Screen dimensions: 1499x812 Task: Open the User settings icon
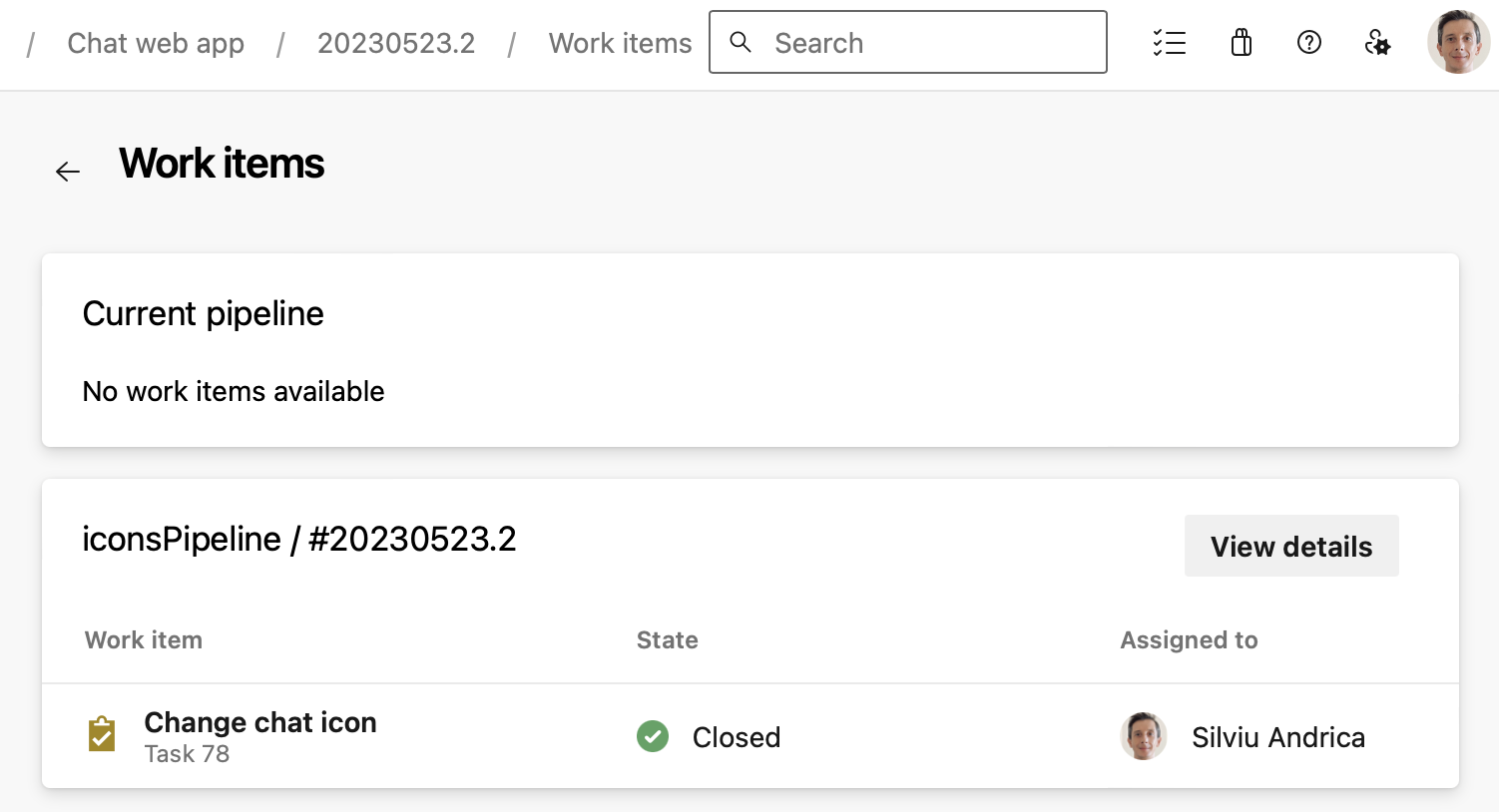(x=1377, y=43)
